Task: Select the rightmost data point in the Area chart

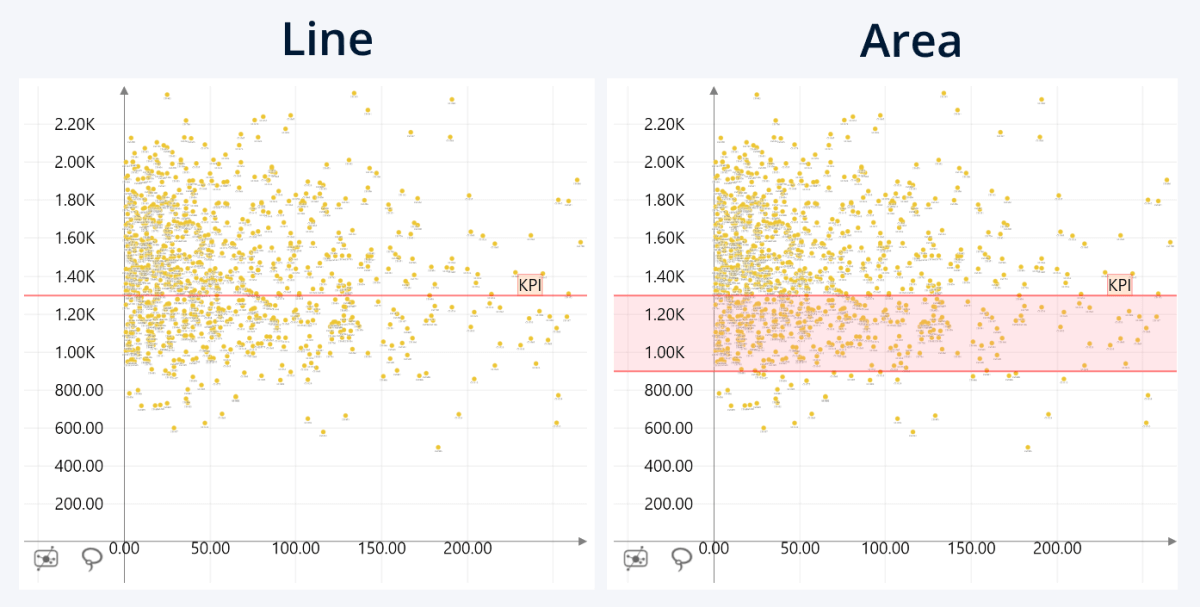Action: point(1170,242)
